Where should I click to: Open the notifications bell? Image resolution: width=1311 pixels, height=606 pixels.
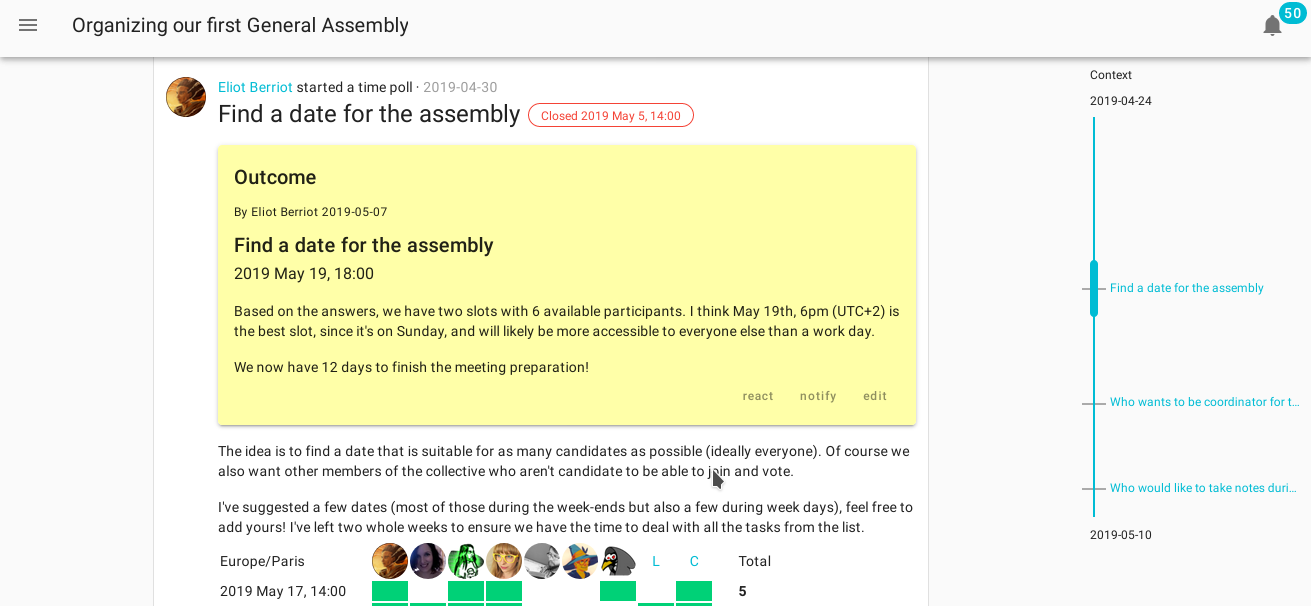pos(1272,26)
